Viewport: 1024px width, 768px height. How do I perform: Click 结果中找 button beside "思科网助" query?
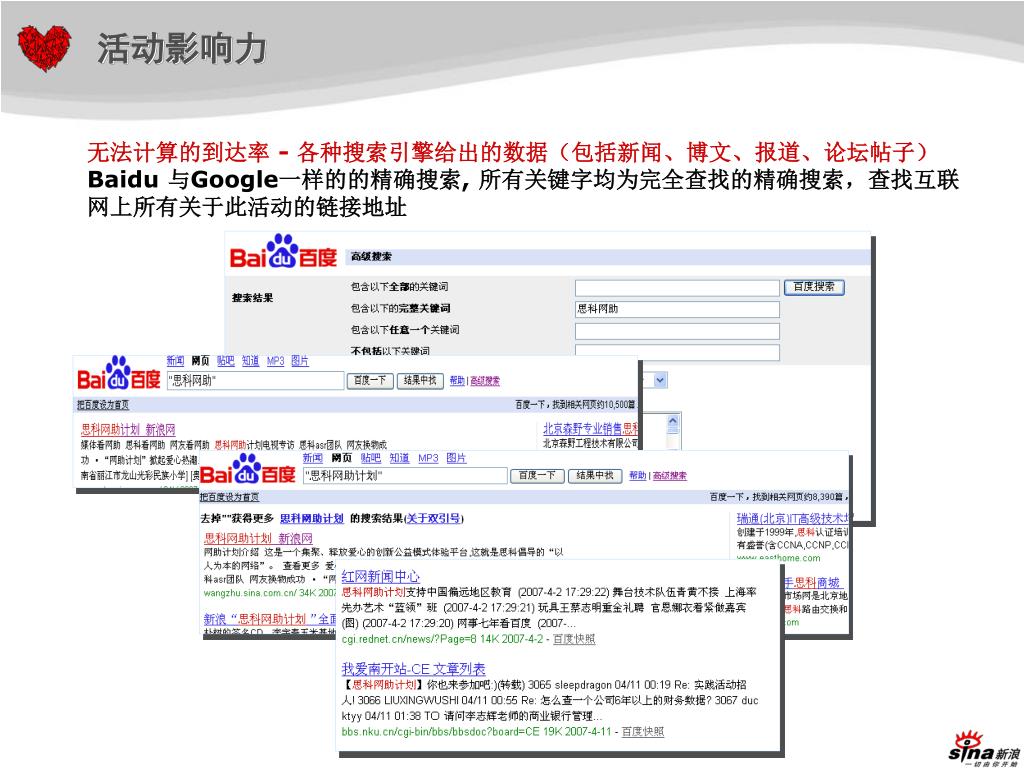tap(420, 381)
